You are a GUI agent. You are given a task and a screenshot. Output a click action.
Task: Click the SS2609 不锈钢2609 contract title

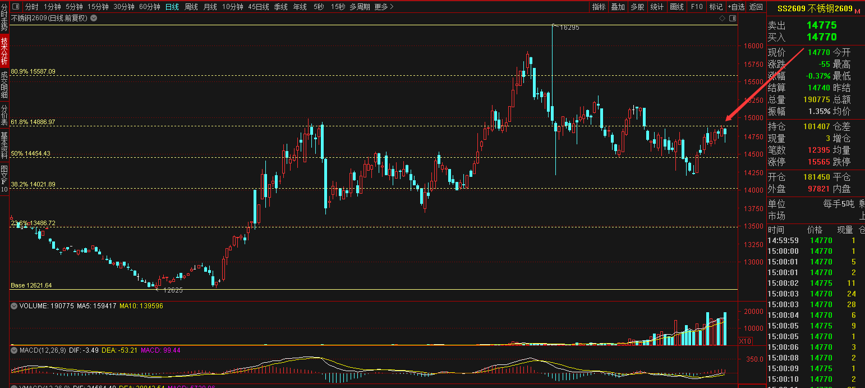[x=815, y=8]
